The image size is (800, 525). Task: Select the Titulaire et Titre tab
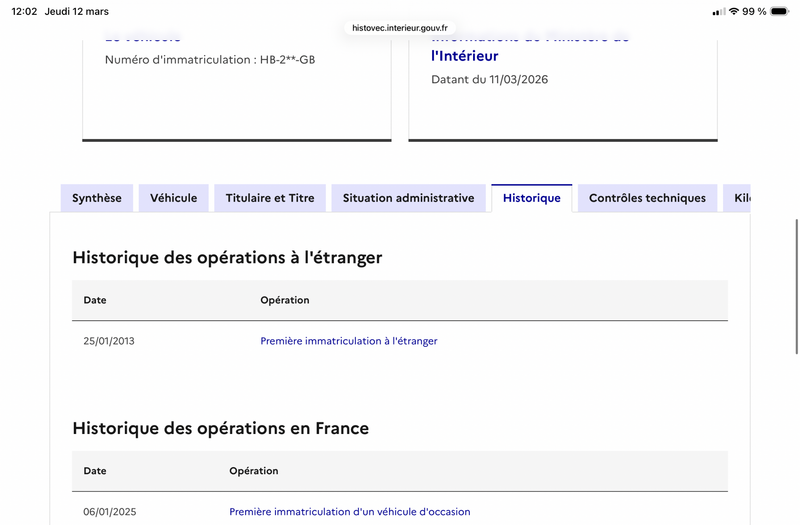point(270,198)
